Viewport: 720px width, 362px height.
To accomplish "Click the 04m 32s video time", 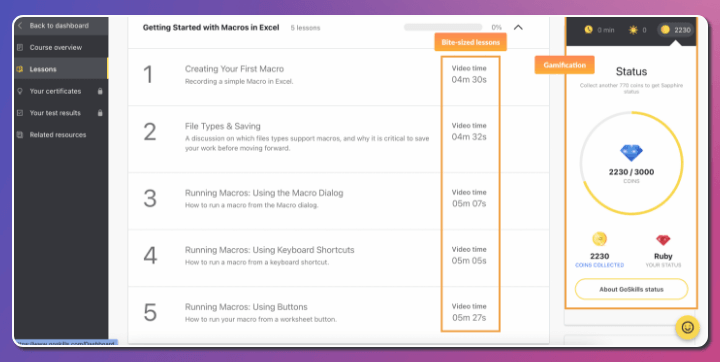I will [x=469, y=137].
